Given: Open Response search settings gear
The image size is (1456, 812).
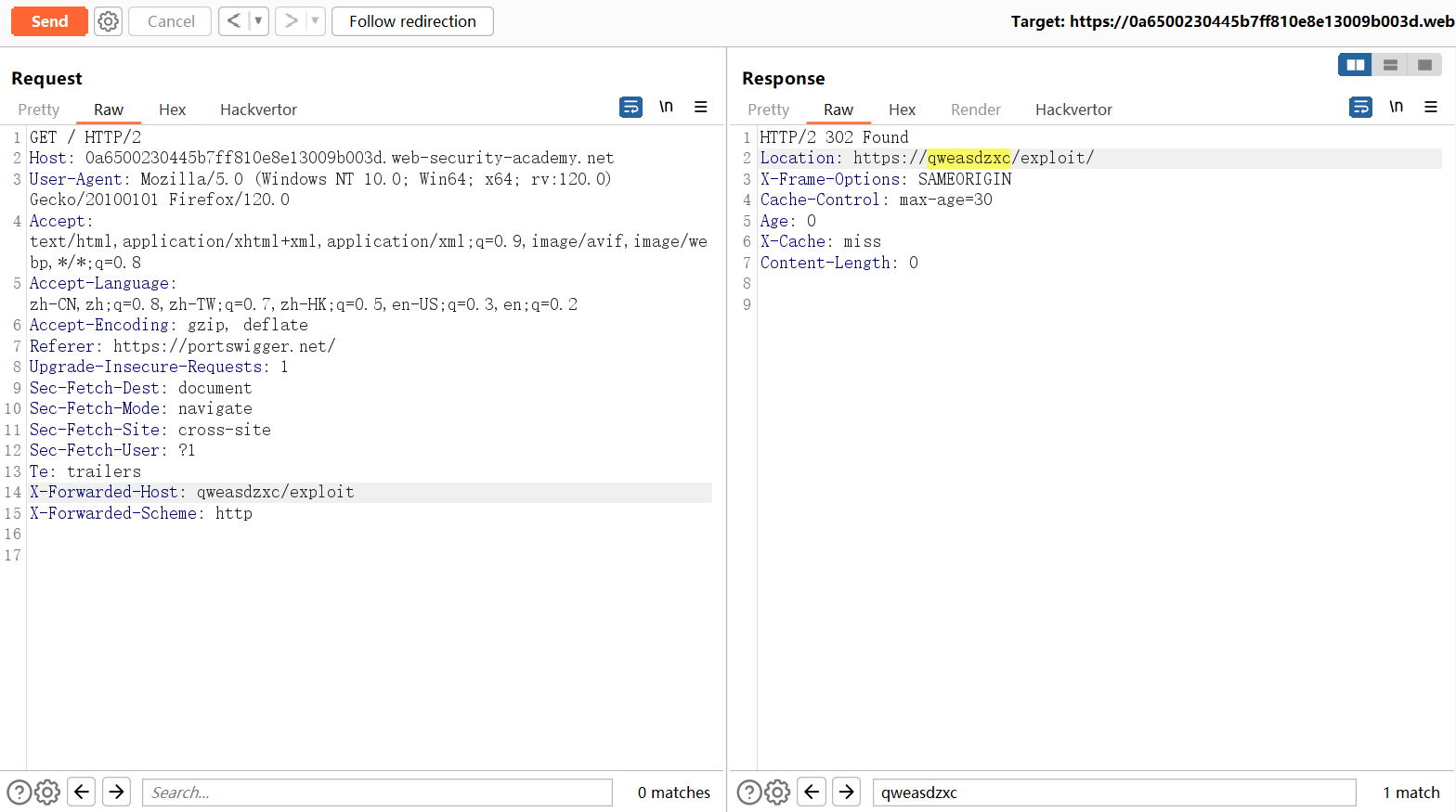Looking at the screenshot, I should [777, 792].
